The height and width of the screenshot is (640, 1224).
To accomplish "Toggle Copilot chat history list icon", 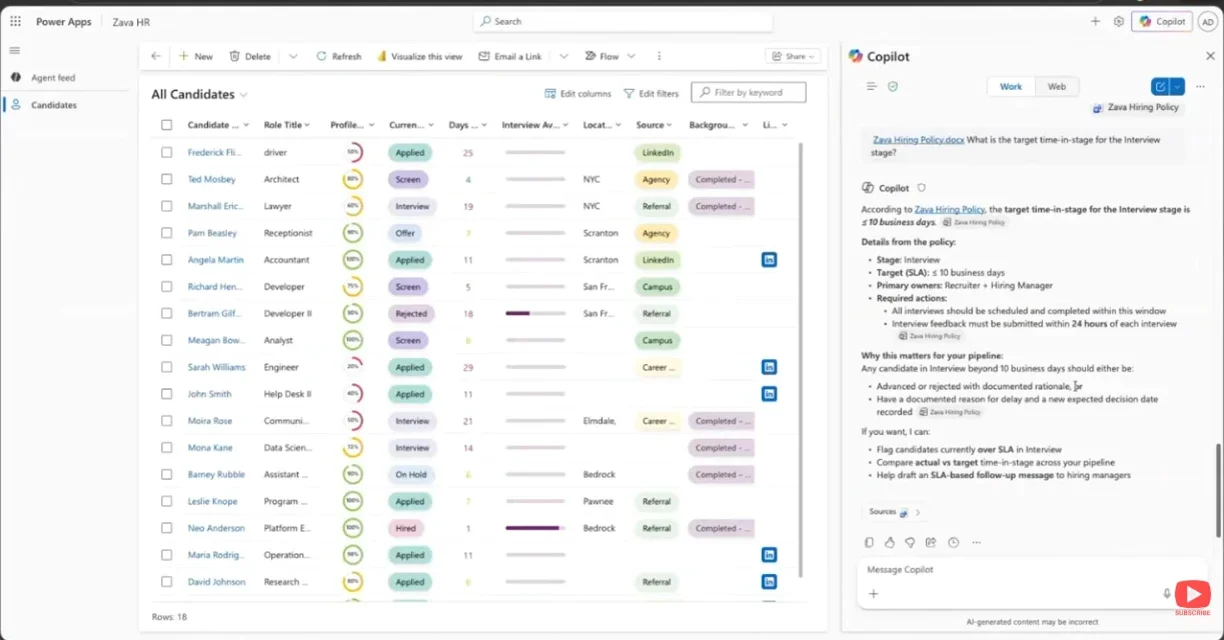I will (871, 87).
